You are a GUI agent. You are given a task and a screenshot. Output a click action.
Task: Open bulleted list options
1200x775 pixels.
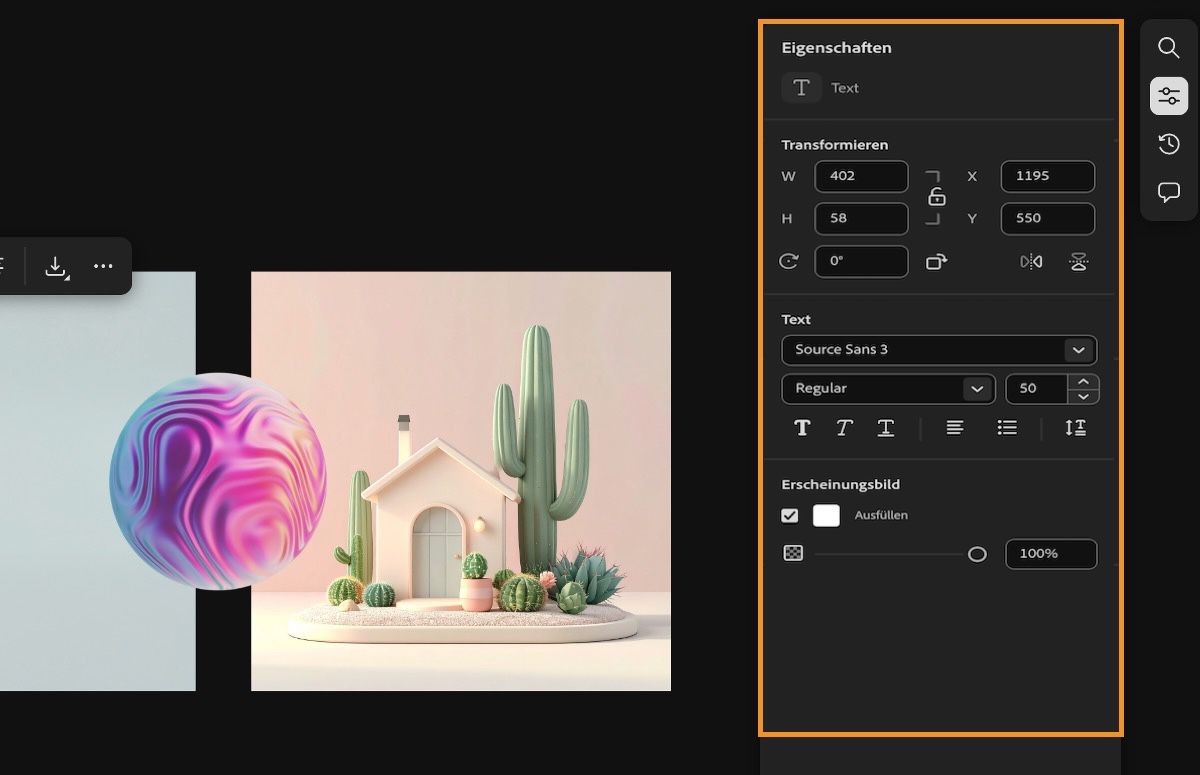click(x=1007, y=427)
